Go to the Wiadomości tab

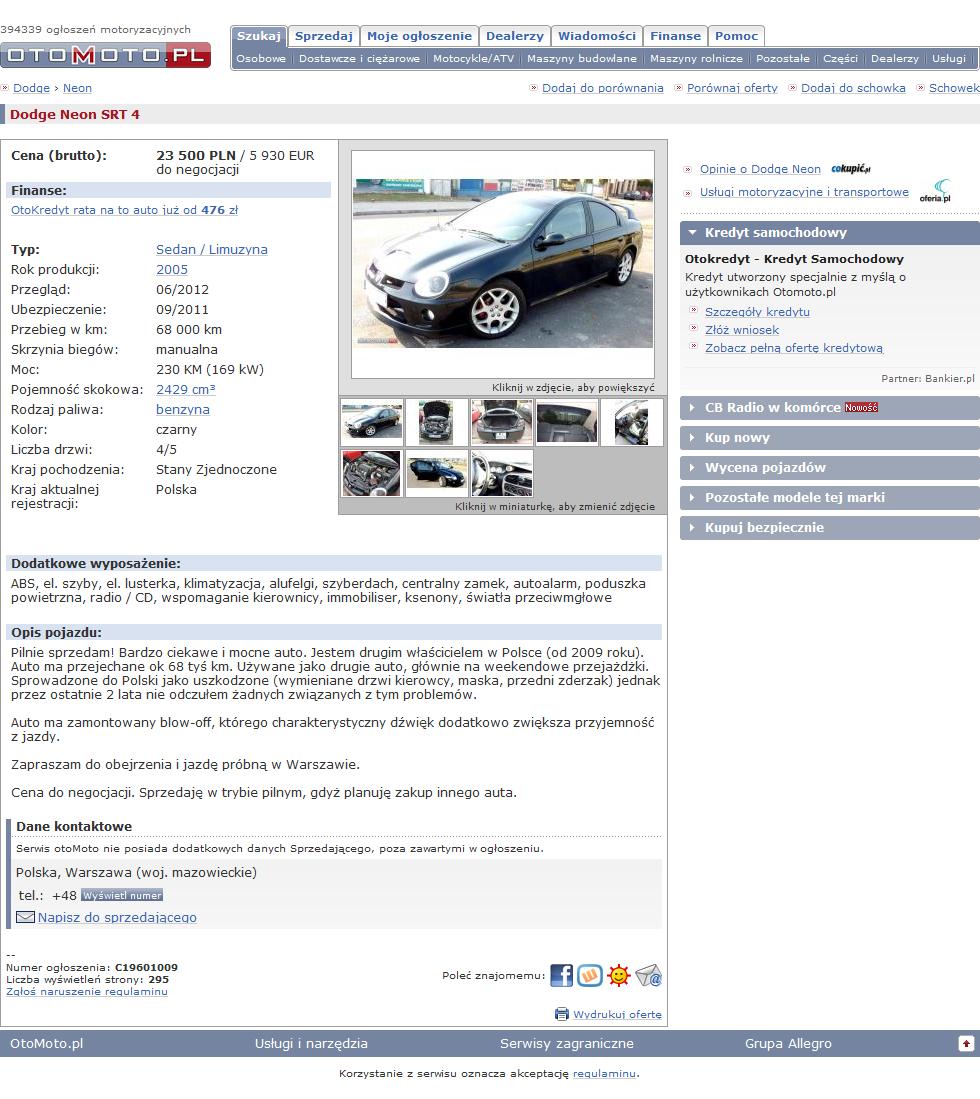[x=597, y=36]
